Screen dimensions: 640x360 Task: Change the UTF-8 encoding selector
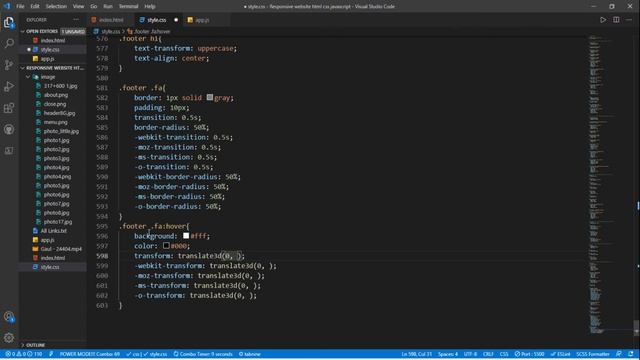[470, 354]
